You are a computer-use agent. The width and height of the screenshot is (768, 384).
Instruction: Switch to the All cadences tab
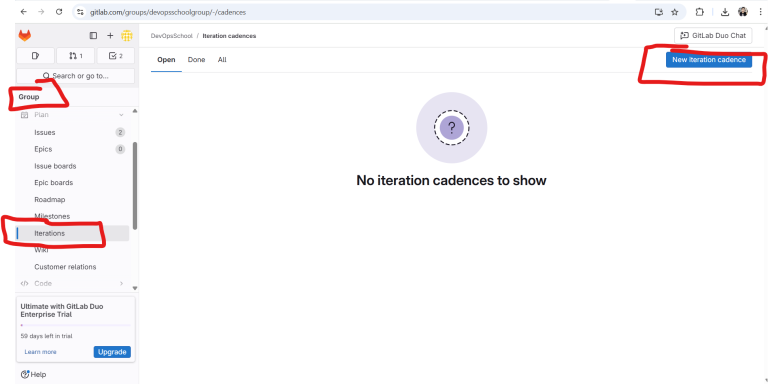coord(222,60)
